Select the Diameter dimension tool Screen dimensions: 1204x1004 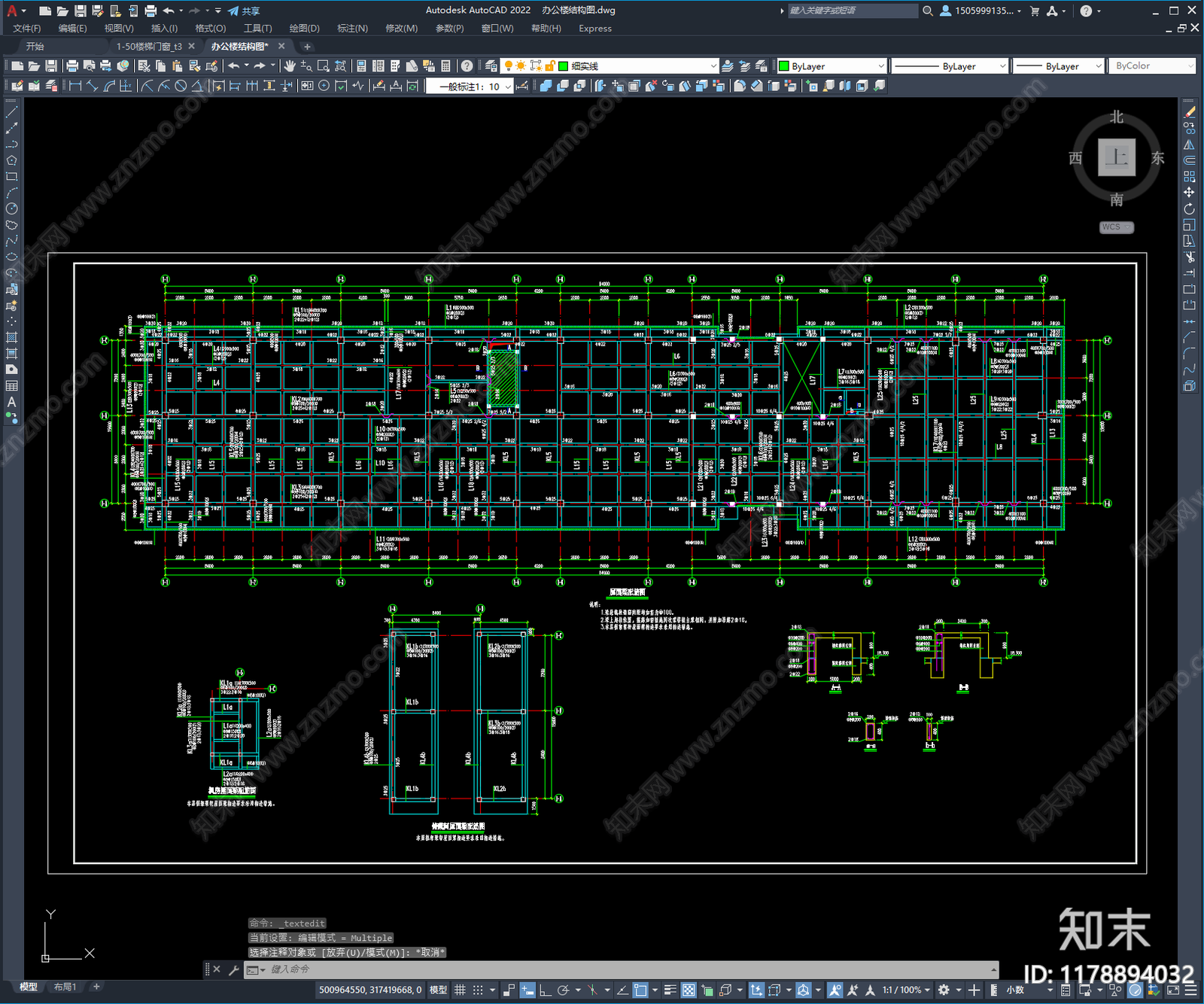[x=181, y=86]
